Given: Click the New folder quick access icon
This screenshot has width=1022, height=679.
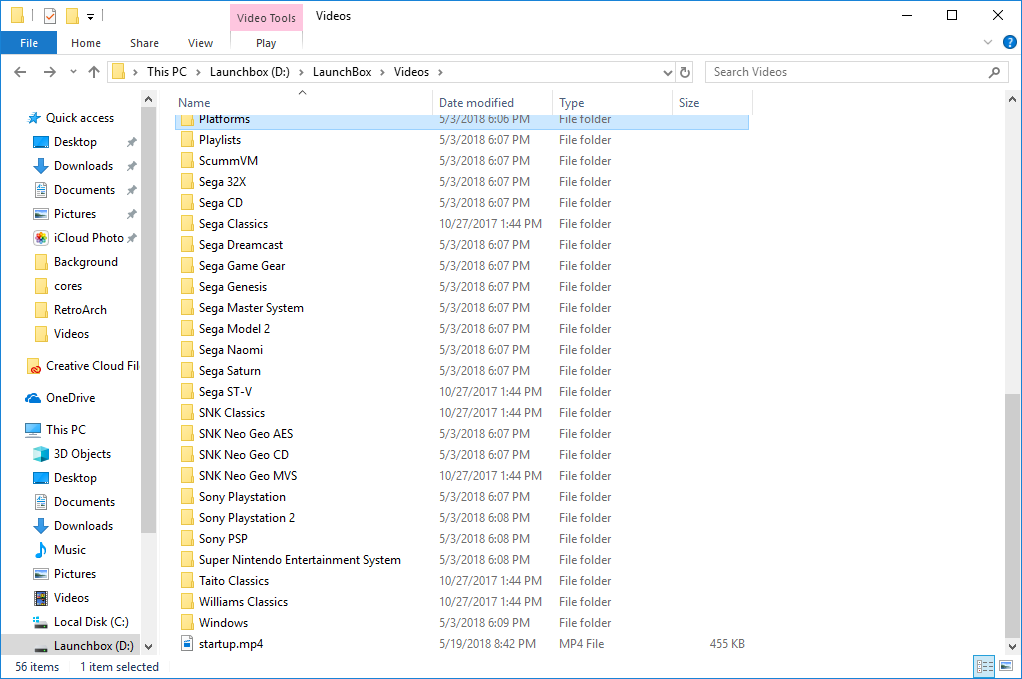Looking at the screenshot, I should [x=72, y=16].
